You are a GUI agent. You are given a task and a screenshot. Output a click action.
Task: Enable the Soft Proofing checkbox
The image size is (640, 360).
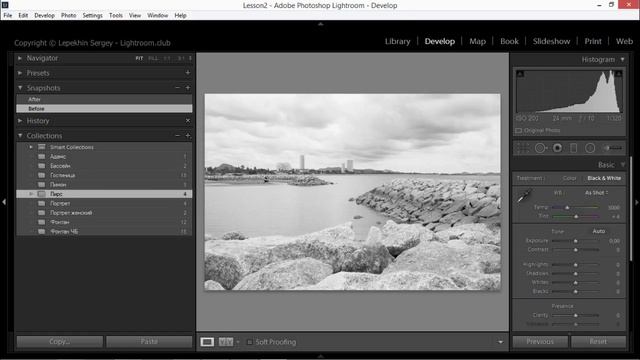click(x=249, y=342)
